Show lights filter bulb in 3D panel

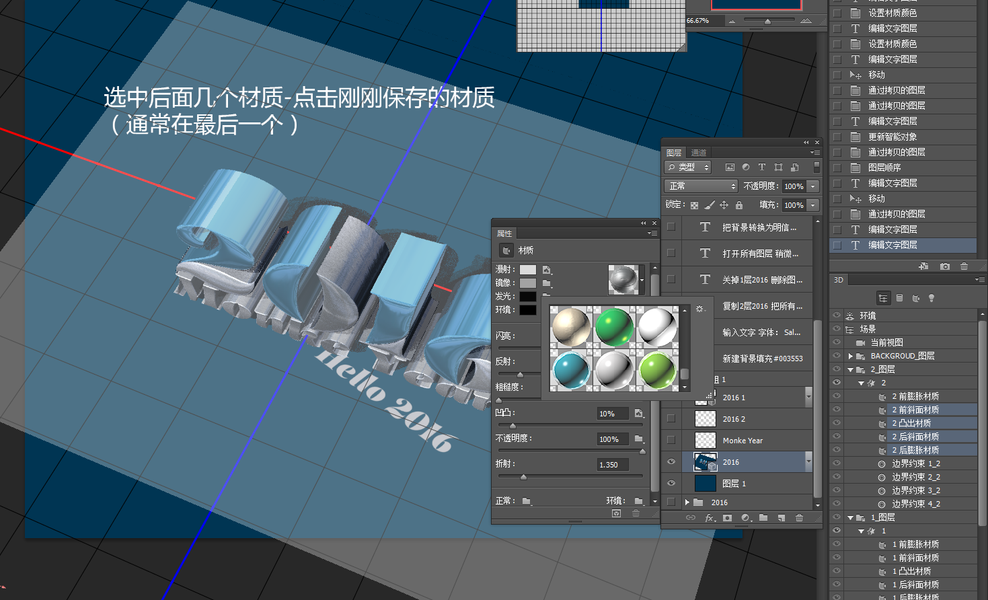tap(931, 298)
